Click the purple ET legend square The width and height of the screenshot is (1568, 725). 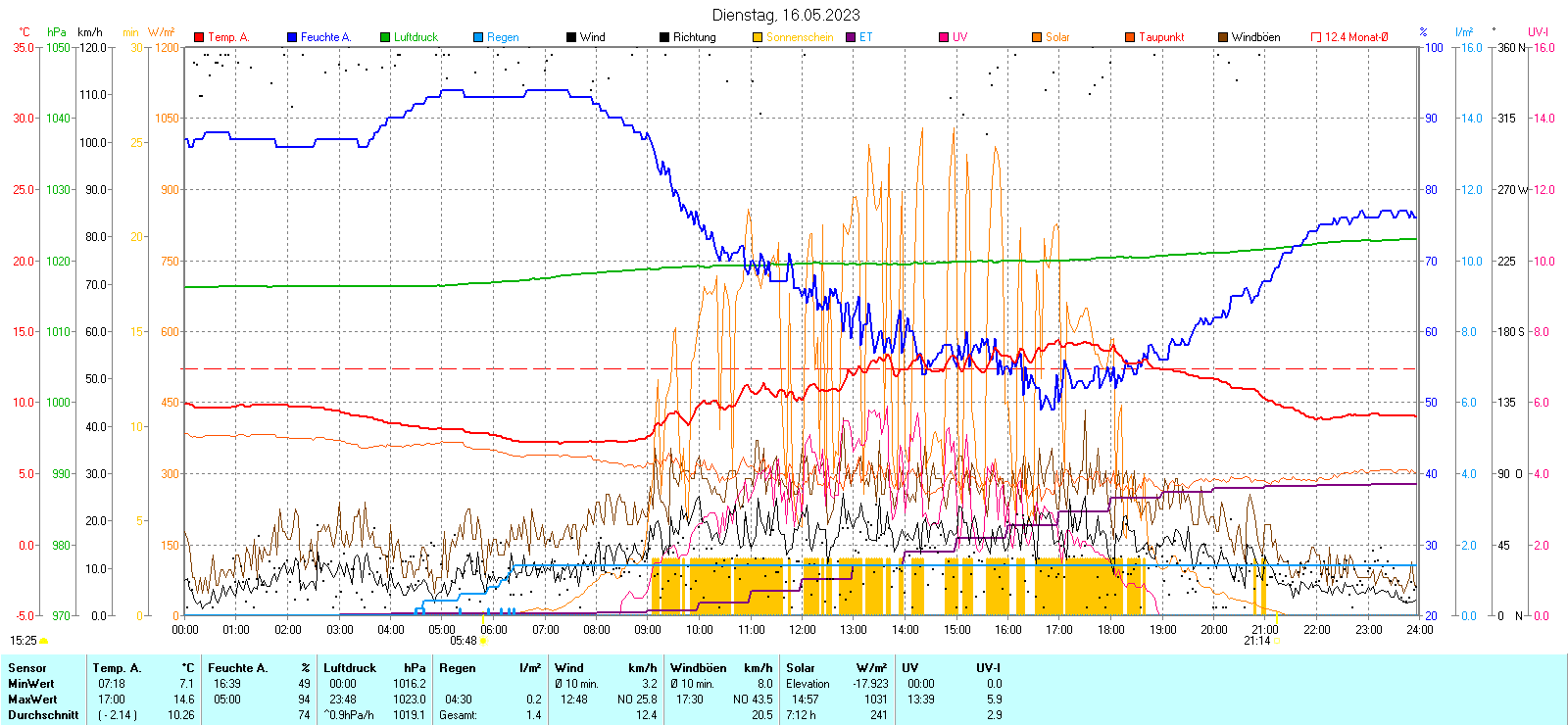click(851, 37)
